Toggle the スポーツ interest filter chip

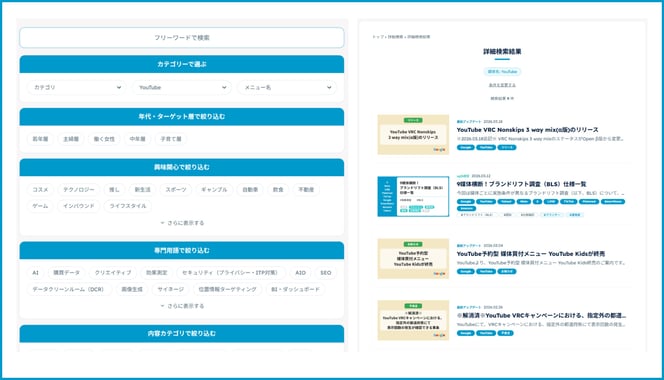pyautogui.click(x=176, y=189)
